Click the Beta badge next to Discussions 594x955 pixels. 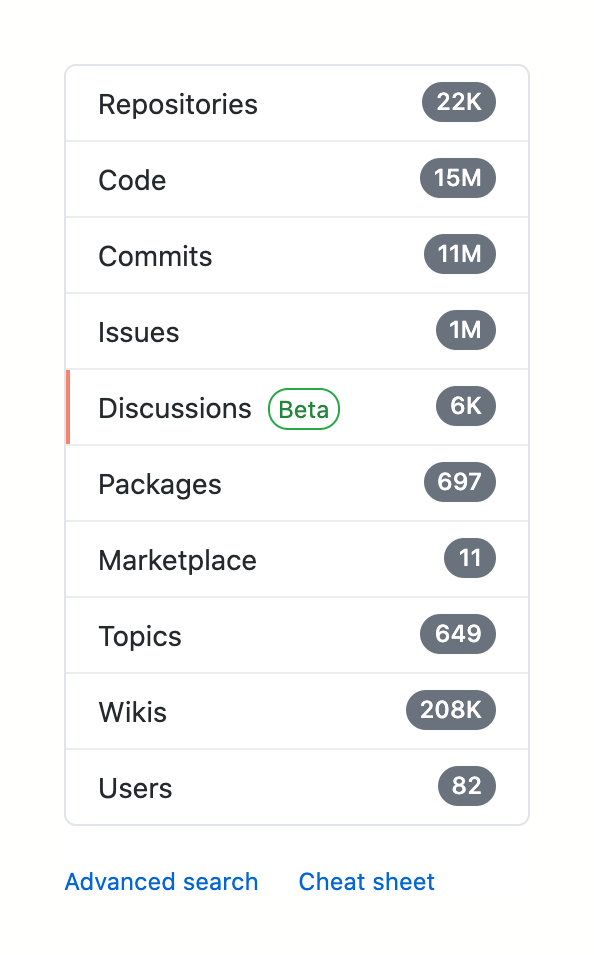[303, 408]
